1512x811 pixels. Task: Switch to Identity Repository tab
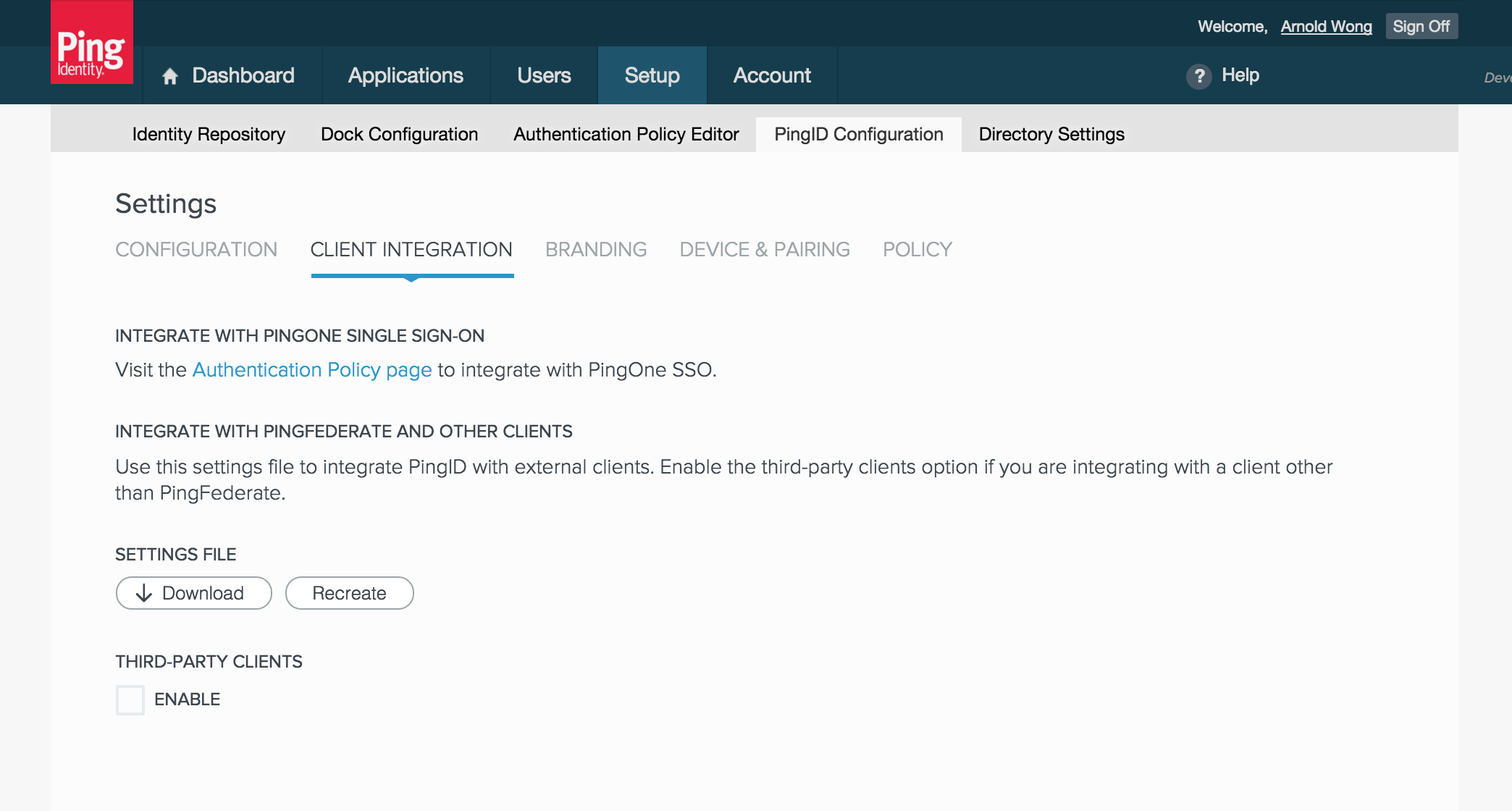(x=209, y=135)
